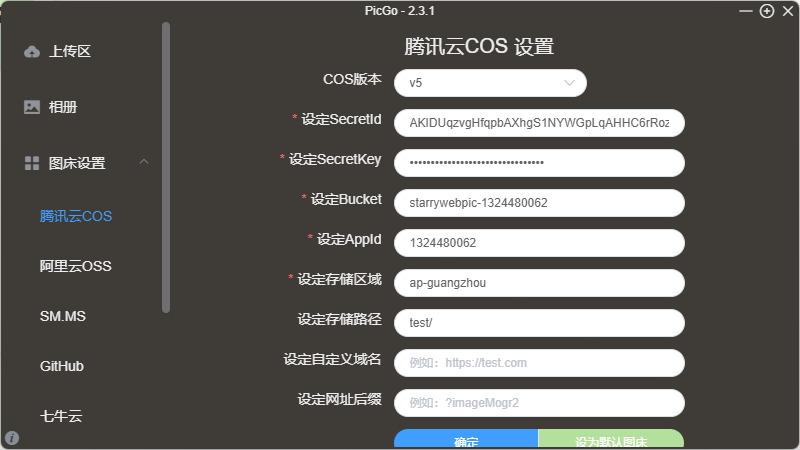Select Aliyun OSS in sidebar
Image resolution: width=800 pixels, height=450 pixels.
76,266
